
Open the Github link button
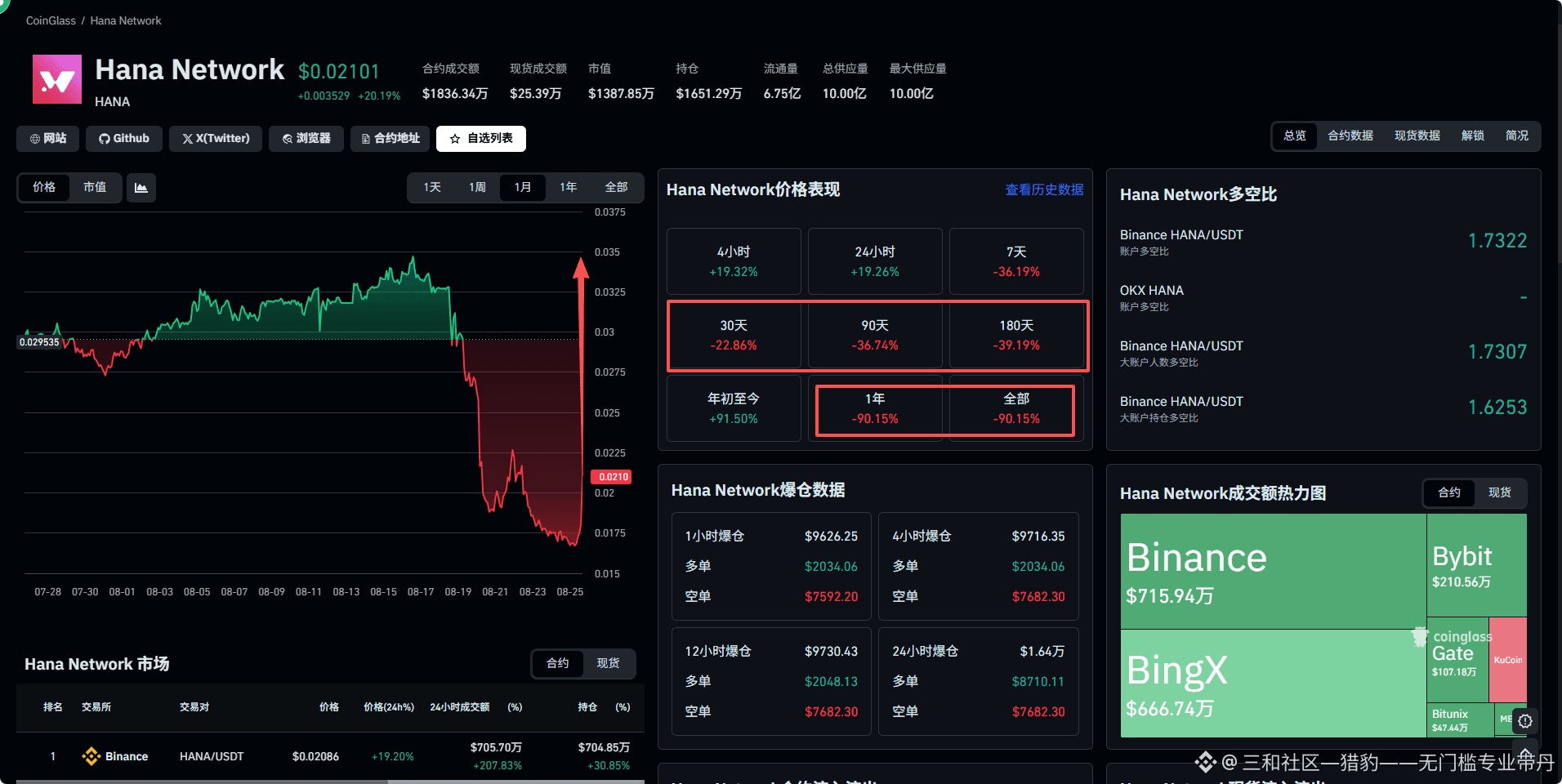pyautogui.click(x=124, y=139)
